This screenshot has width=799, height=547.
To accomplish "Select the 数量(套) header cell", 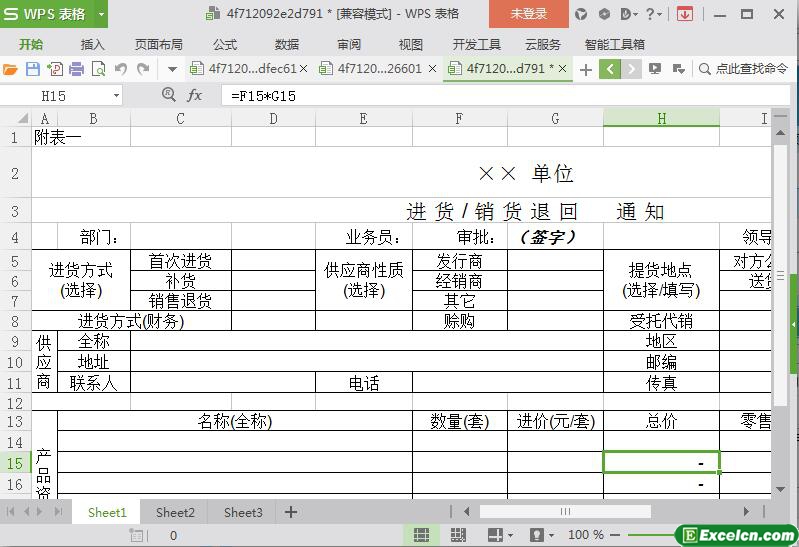I will [460, 421].
